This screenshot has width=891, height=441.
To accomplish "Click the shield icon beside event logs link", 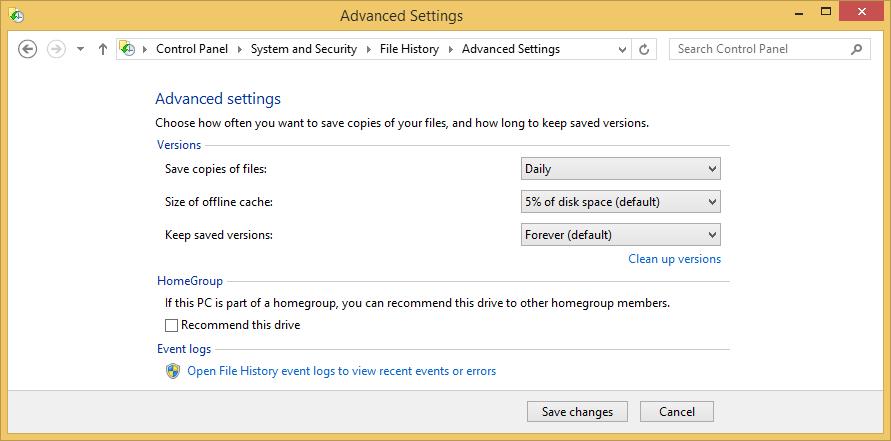I will point(173,371).
